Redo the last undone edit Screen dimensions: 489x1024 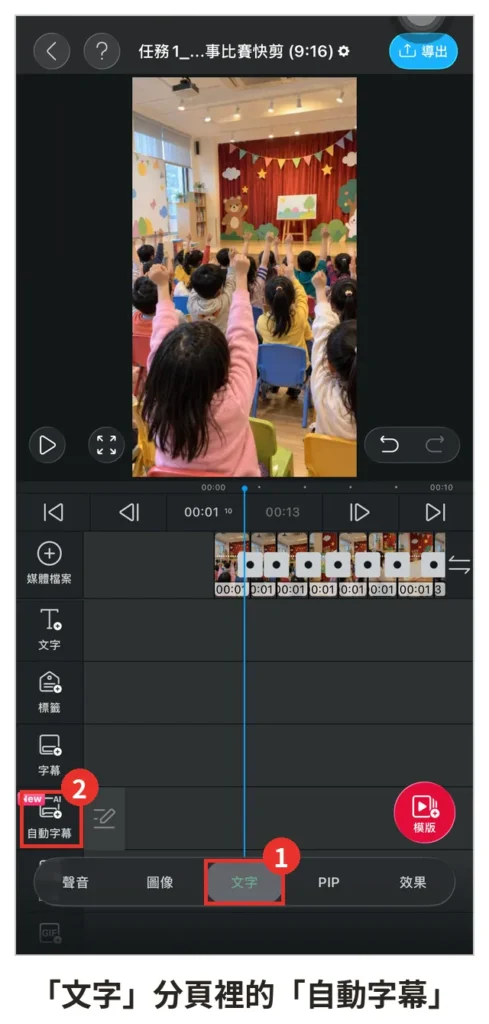[434, 445]
